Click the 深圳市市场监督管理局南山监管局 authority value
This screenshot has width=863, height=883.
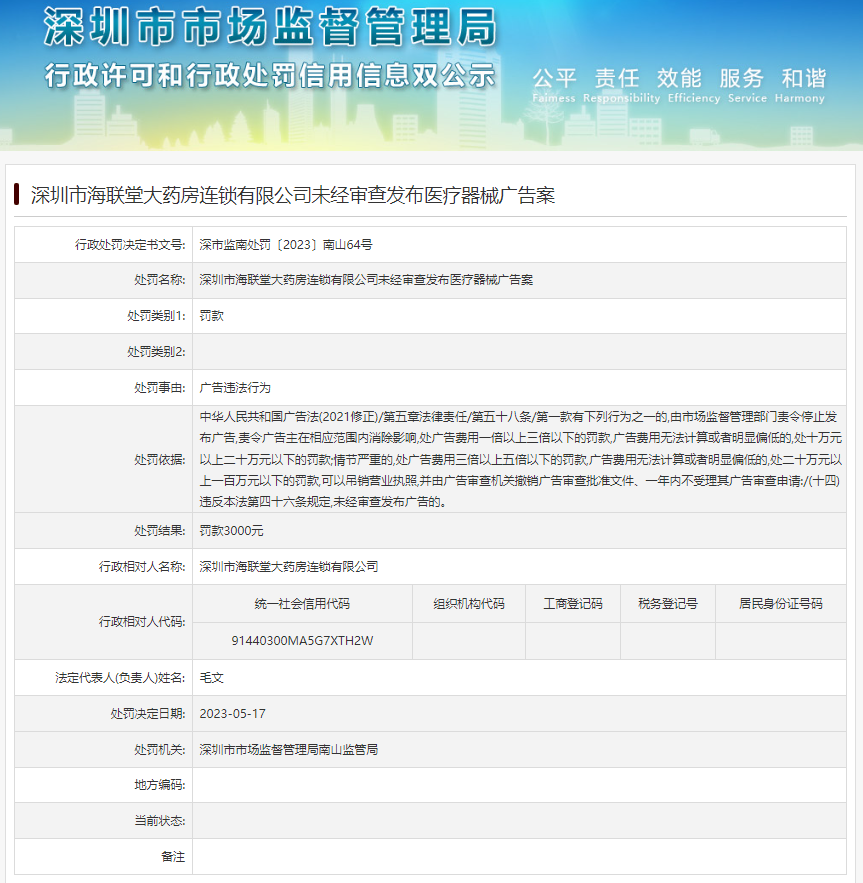click(x=289, y=749)
